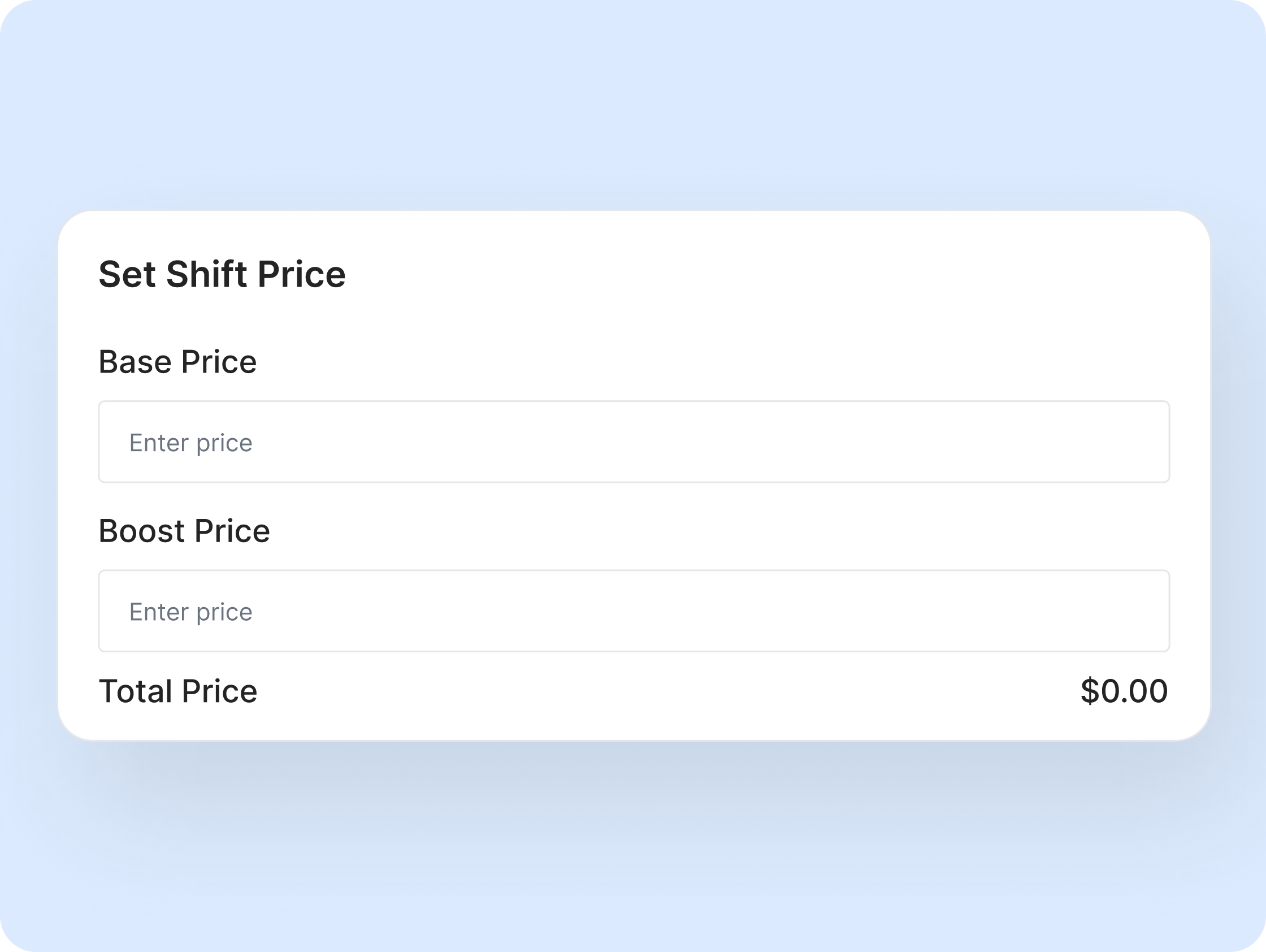1266x952 pixels.
Task: Click the light blue background outside the card
Action: (x=630, y=103)
